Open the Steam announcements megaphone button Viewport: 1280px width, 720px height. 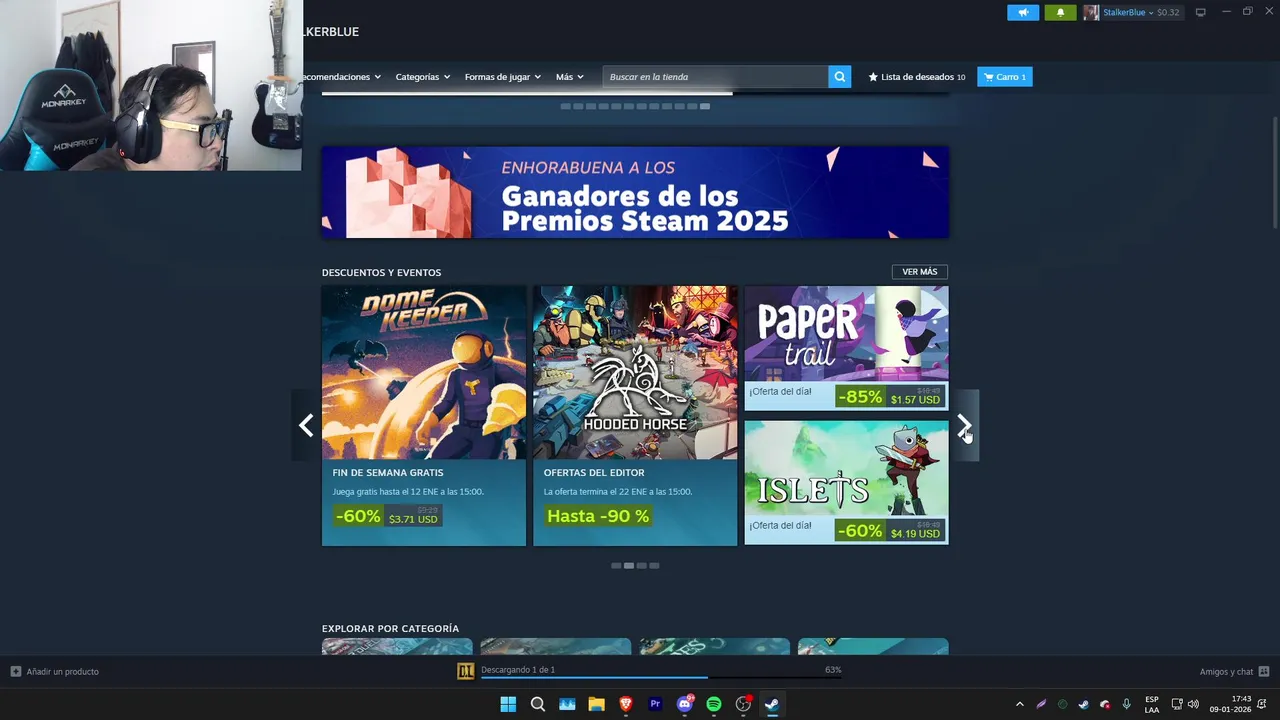coord(1023,12)
